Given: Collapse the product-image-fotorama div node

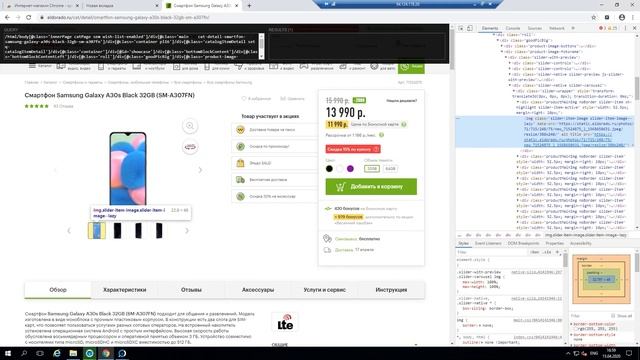Looking at the screenshot, I should pos(502,52).
